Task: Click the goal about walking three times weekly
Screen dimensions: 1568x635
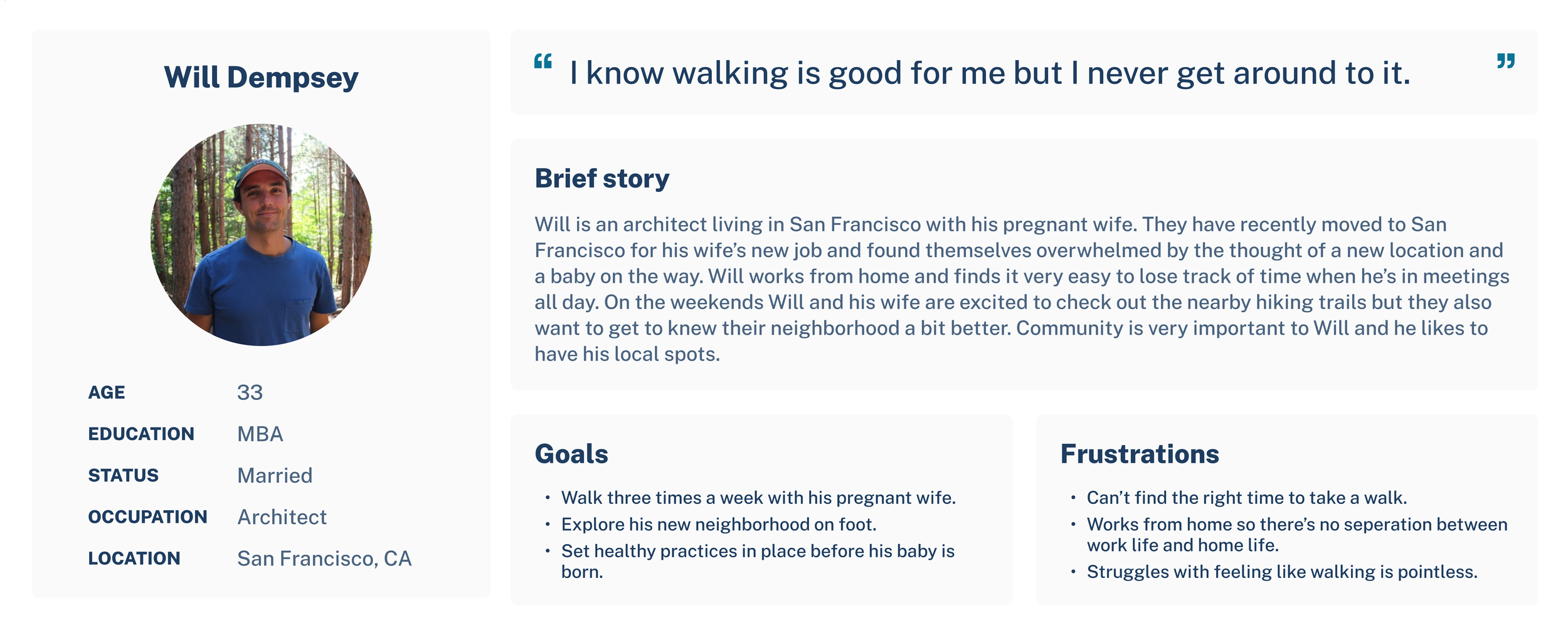Action: [758, 498]
